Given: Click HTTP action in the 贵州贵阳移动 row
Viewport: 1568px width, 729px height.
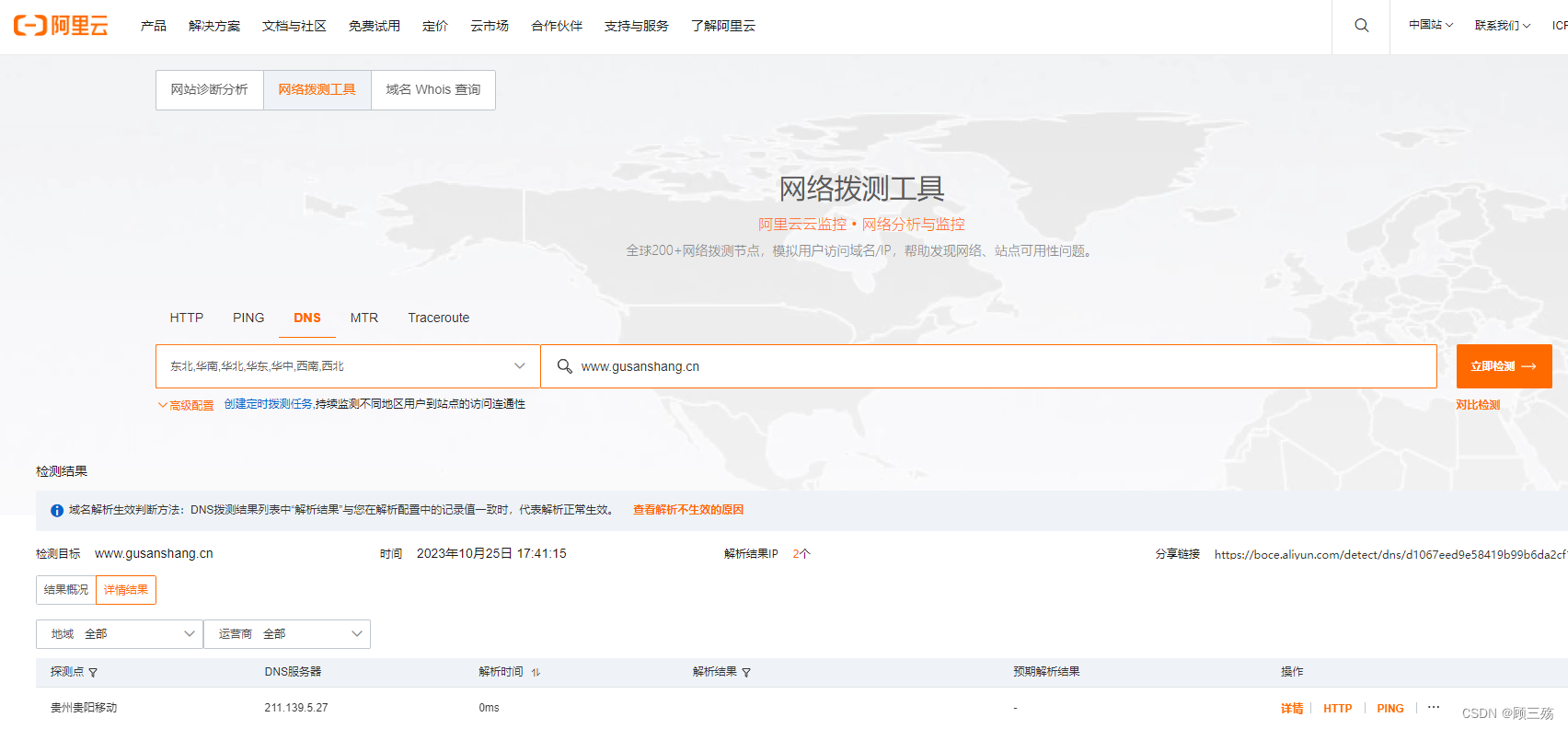Looking at the screenshot, I should (x=1338, y=709).
